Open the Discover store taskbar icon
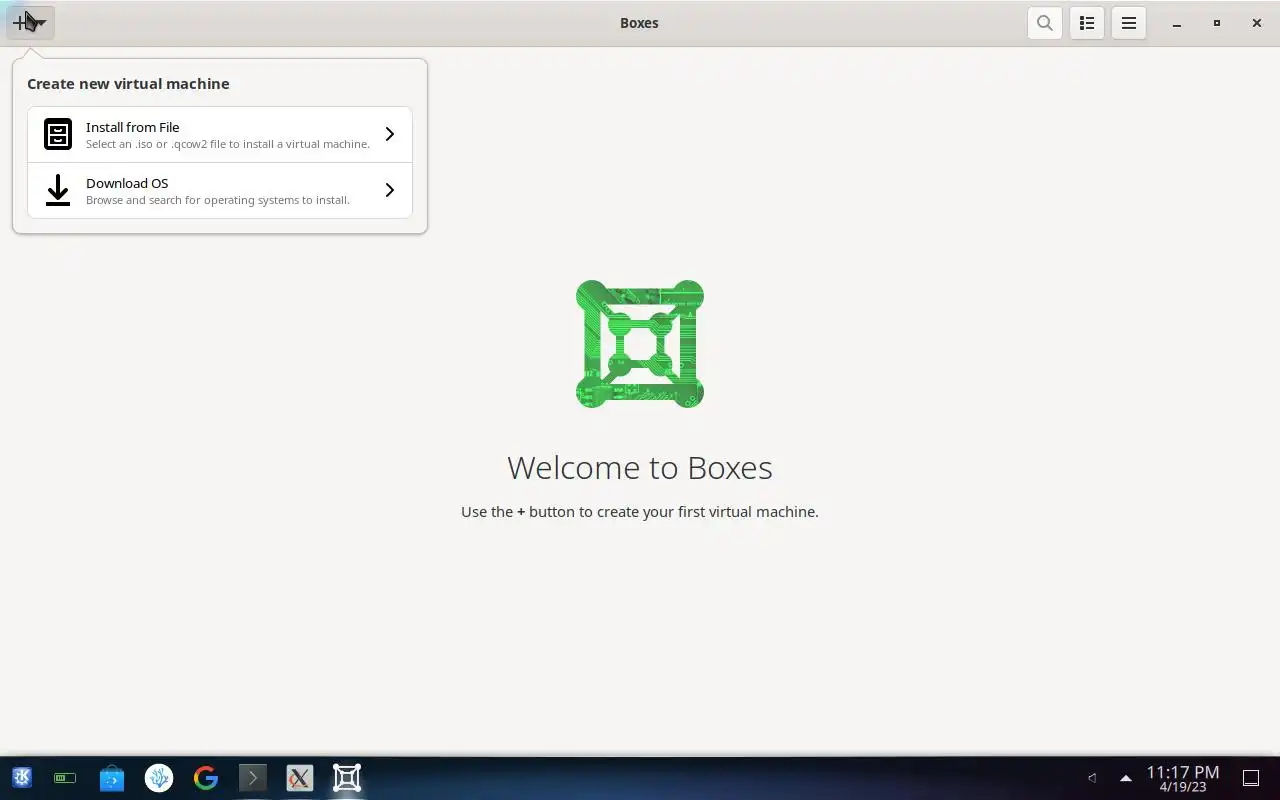The width and height of the screenshot is (1280, 800). [x=112, y=778]
